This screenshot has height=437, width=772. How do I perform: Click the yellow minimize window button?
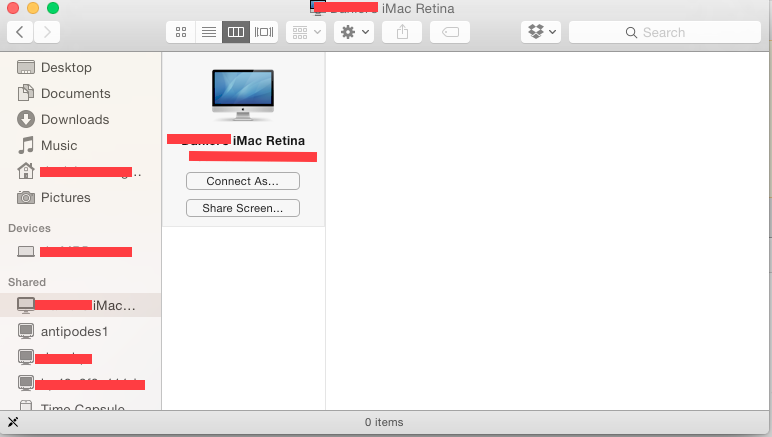(x=33, y=8)
